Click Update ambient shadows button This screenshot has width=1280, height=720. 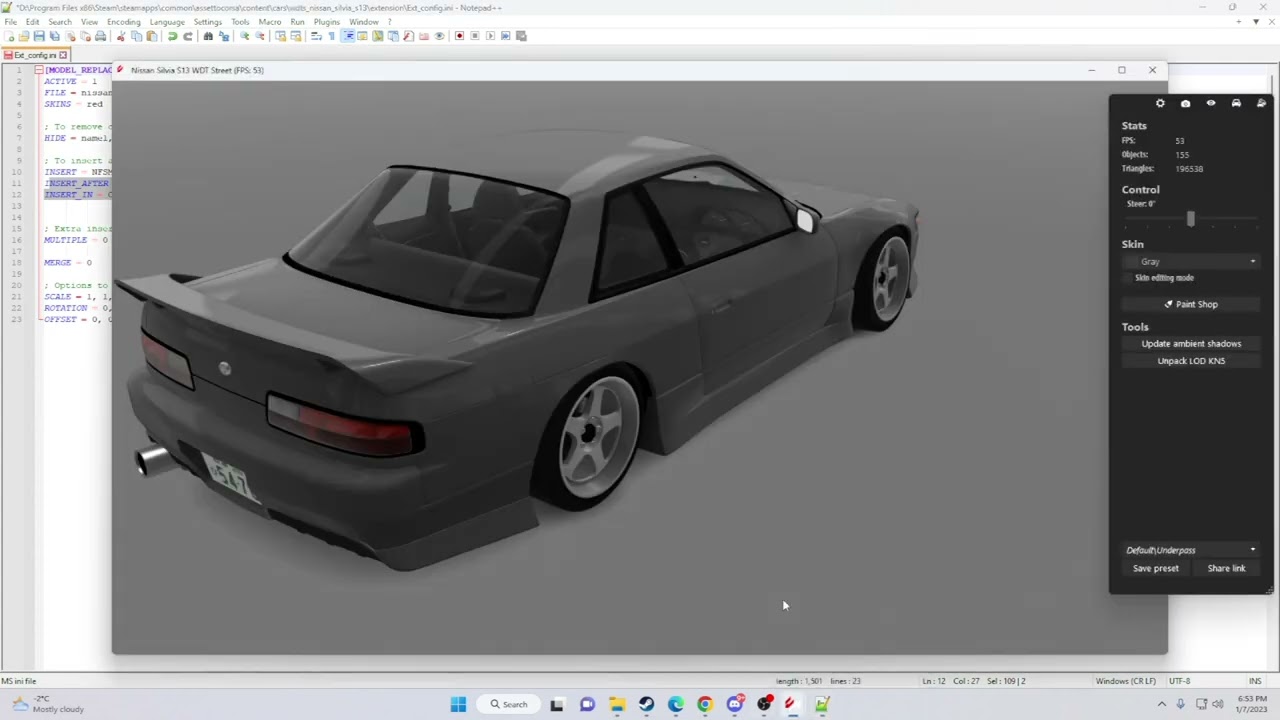pos(1191,344)
